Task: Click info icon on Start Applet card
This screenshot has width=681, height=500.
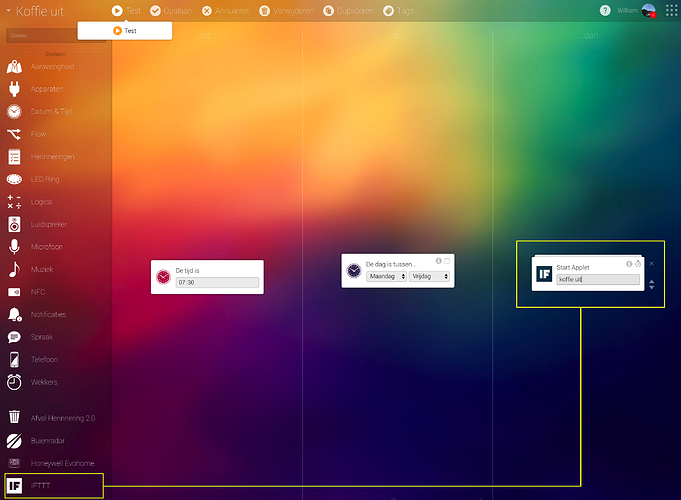Action: point(629,264)
